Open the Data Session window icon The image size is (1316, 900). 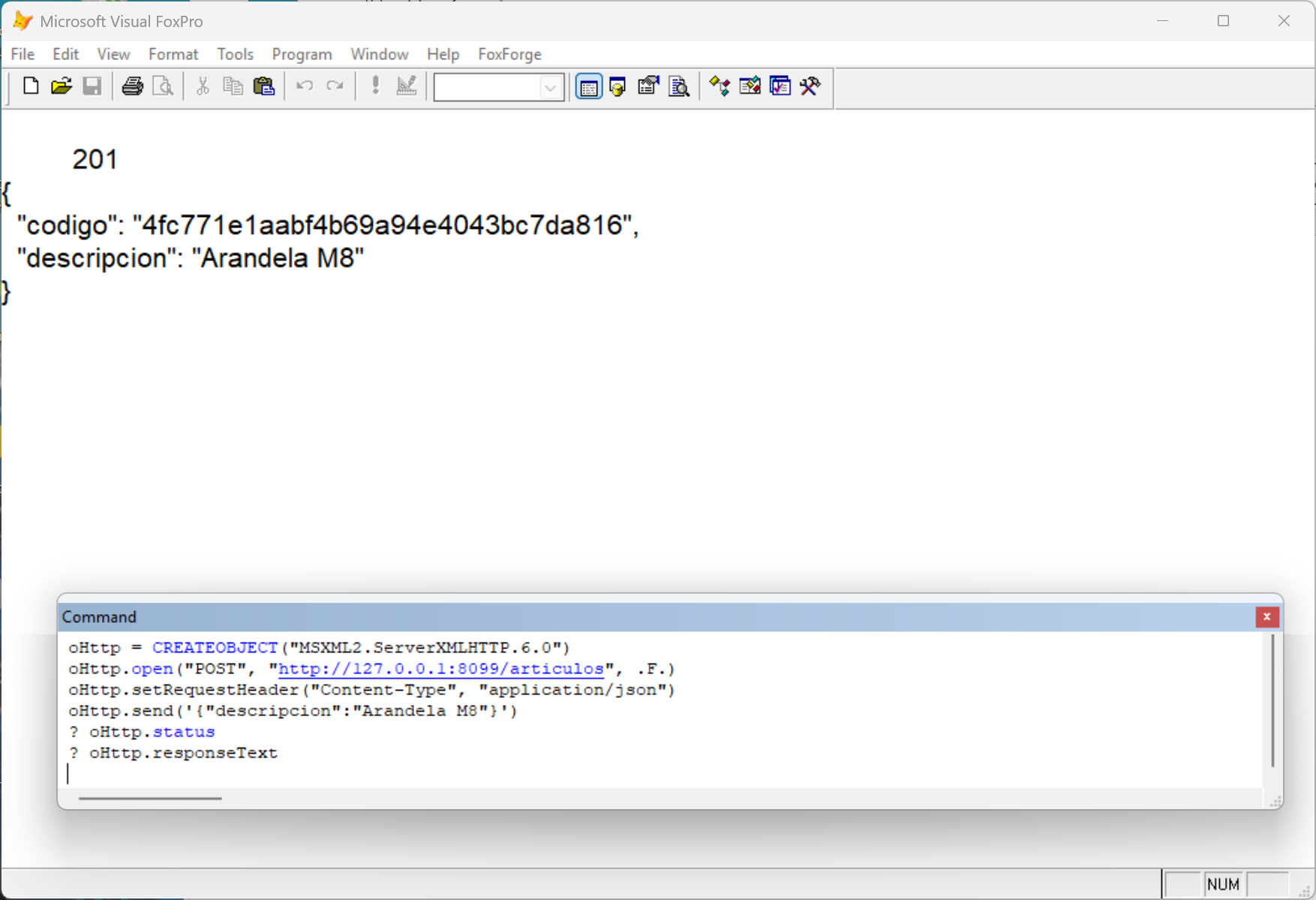click(x=618, y=86)
